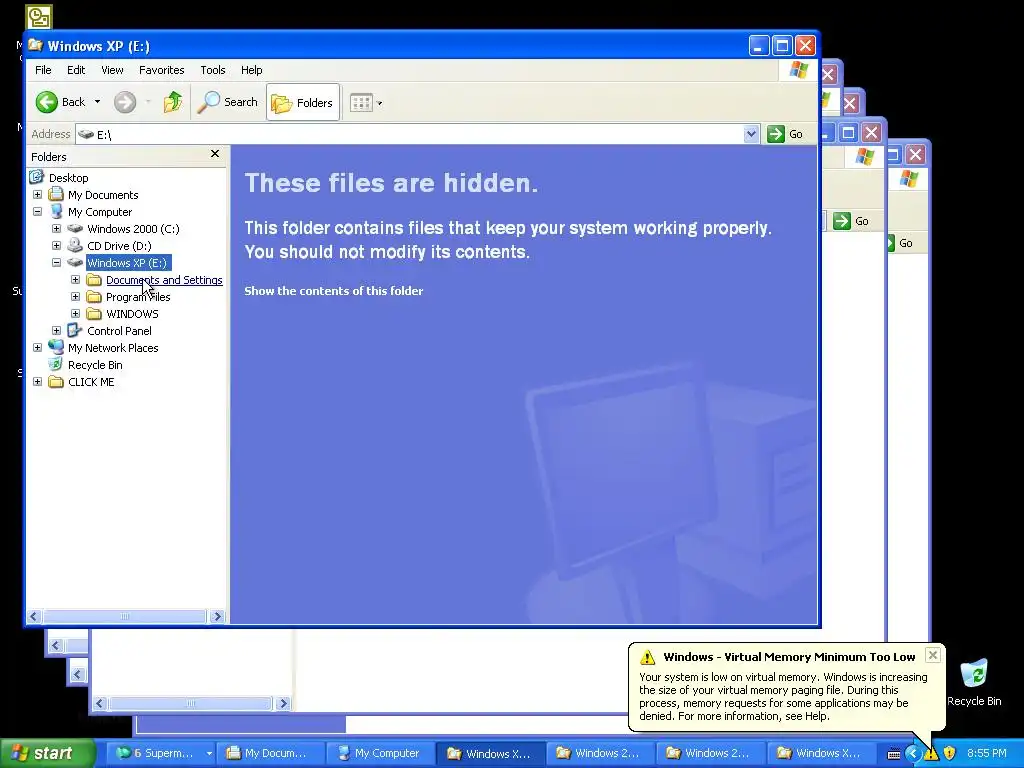This screenshot has width=1024, height=768.
Task: Click the Folders pane horizontal scrollbar thumb
Action: [x=125, y=616]
